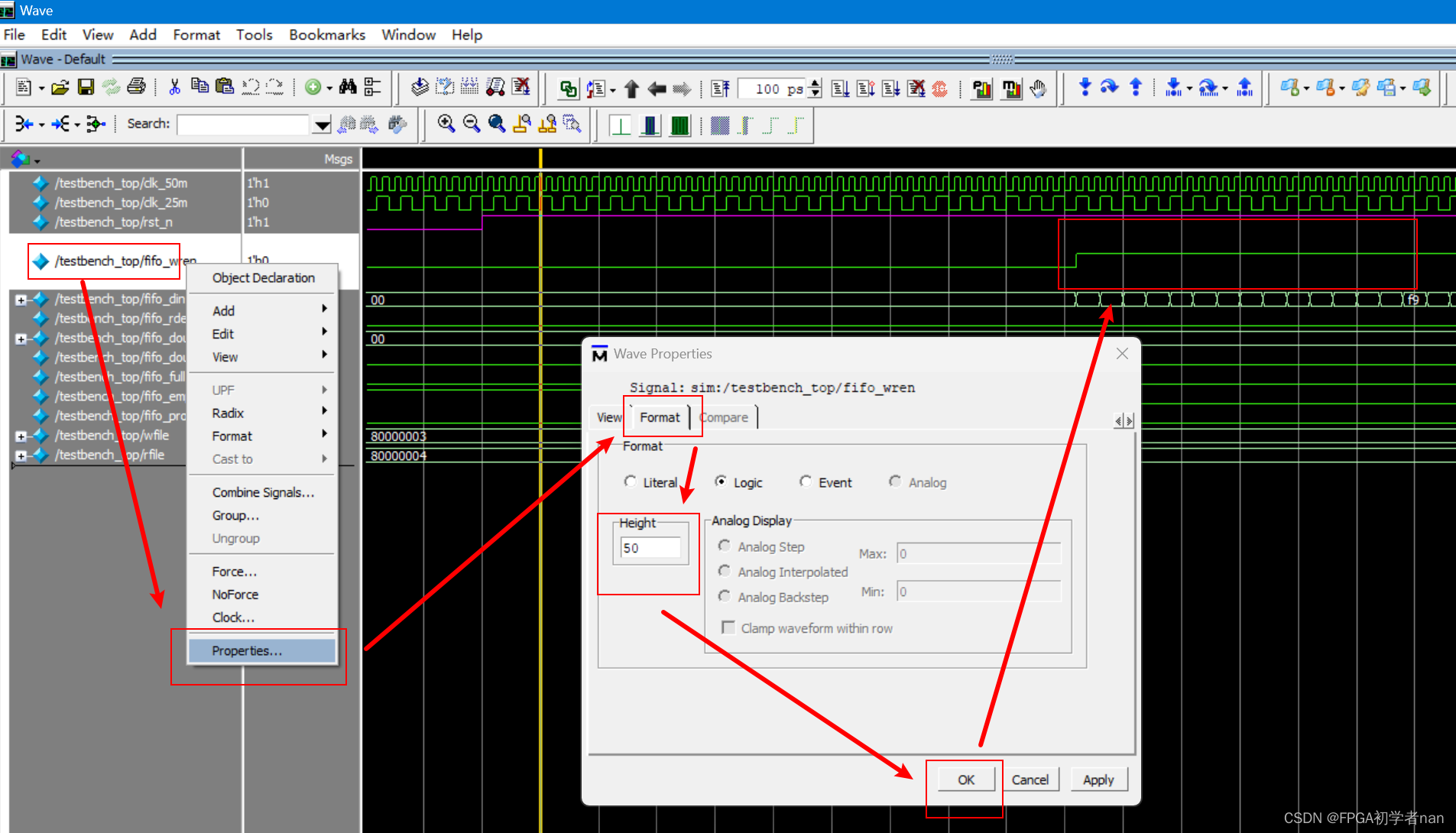Select the Analog format radio button
Viewport: 1456px width, 833px height.
(895, 481)
